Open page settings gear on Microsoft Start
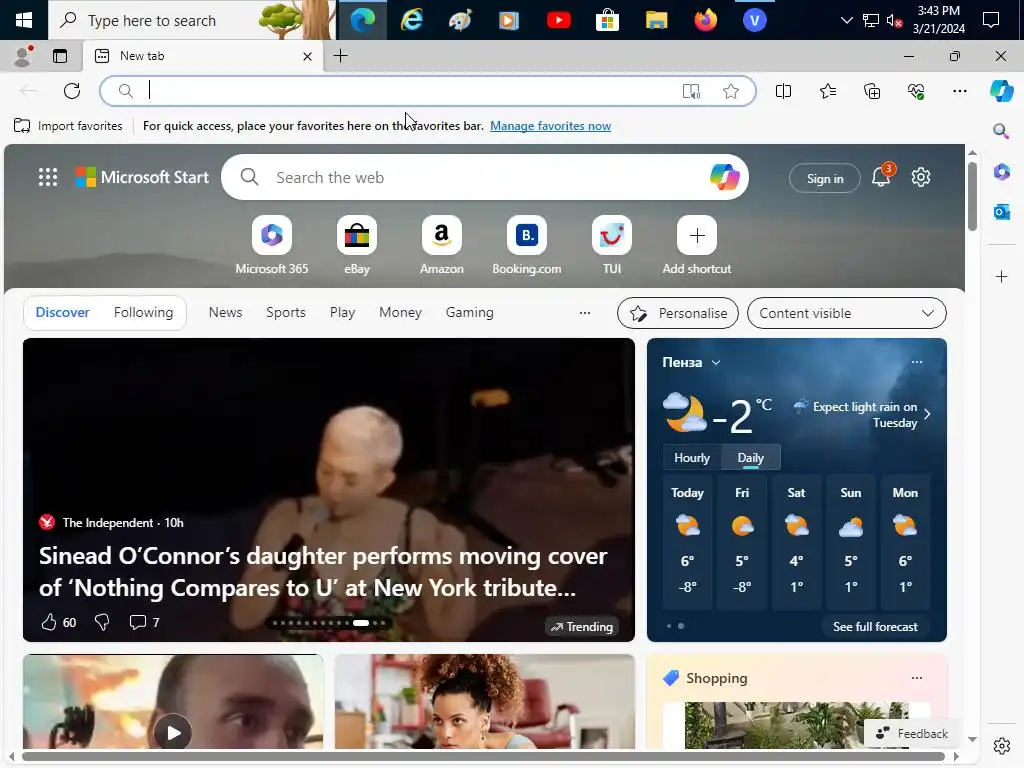1024x768 pixels. point(921,177)
